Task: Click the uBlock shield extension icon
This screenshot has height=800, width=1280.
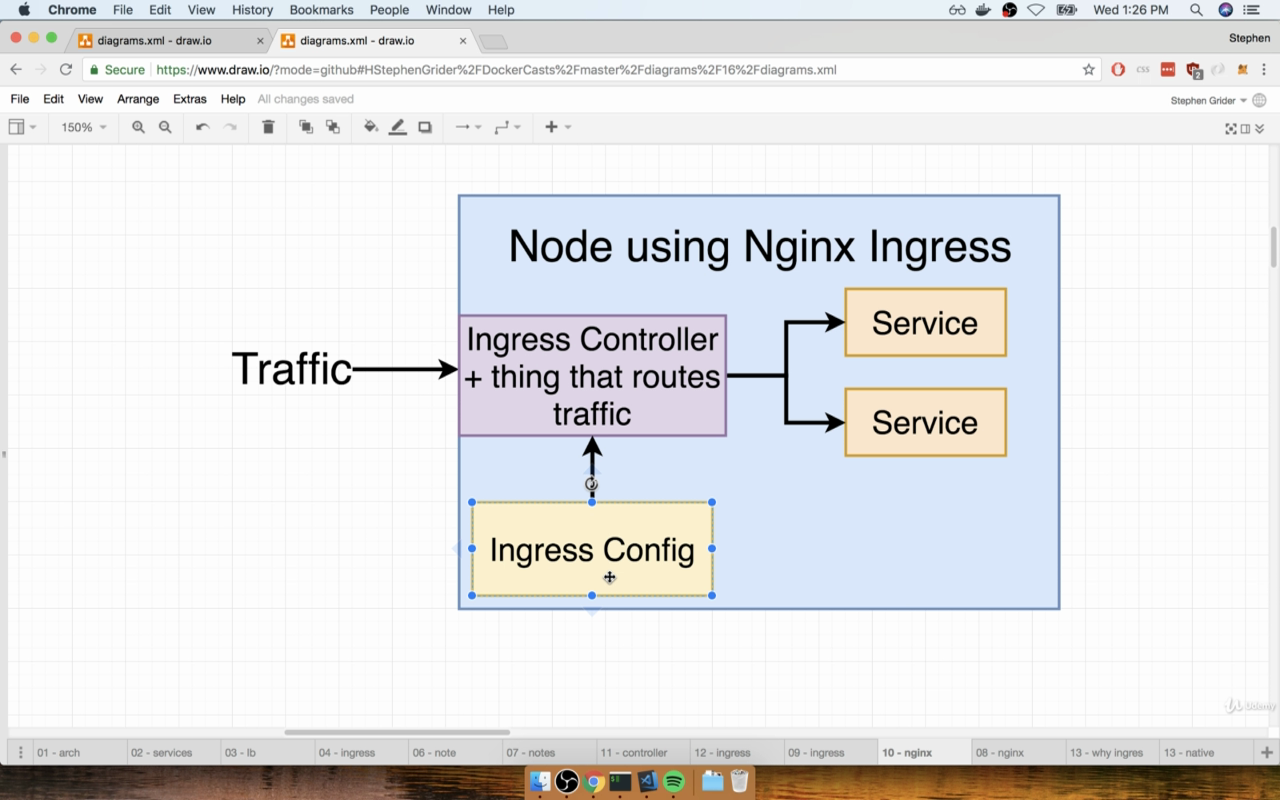Action: pyautogui.click(x=1194, y=70)
